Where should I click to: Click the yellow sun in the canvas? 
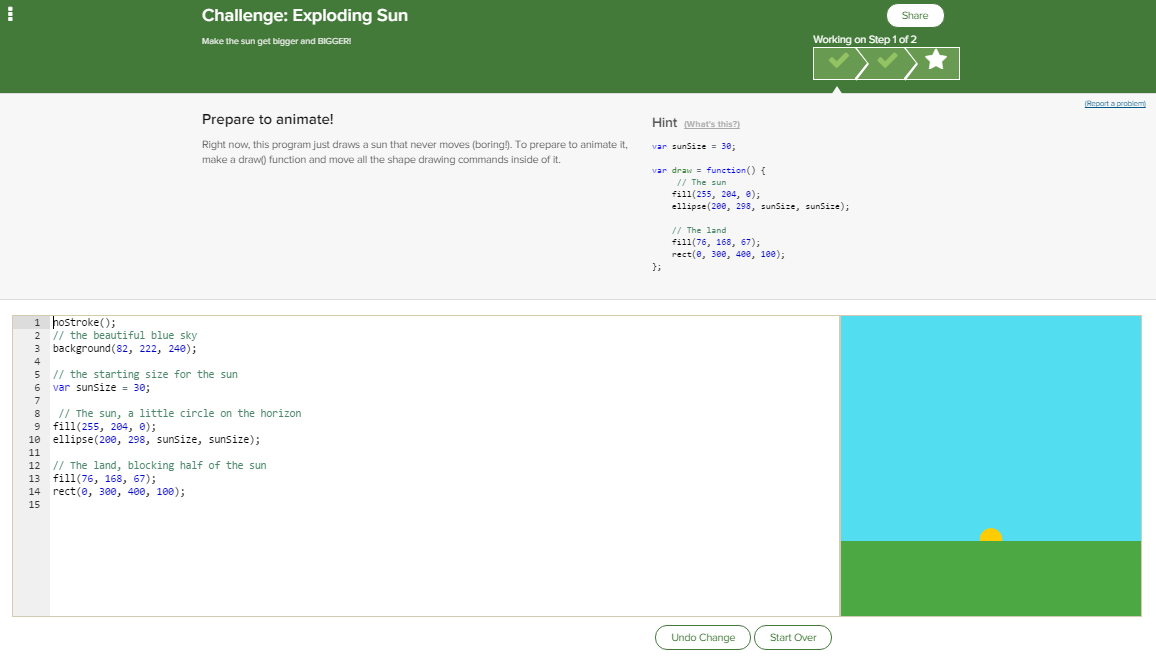click(x=990, y=535)
